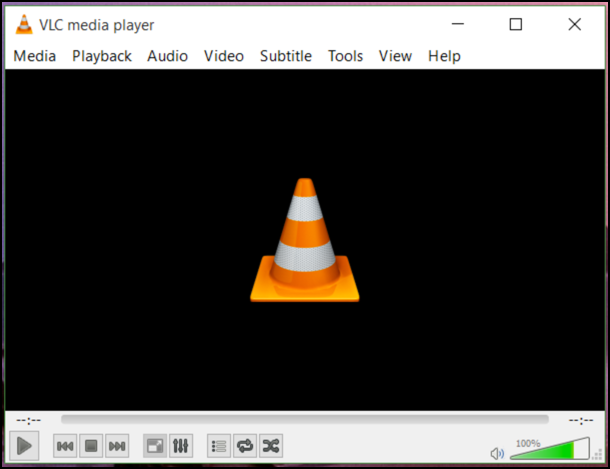Start playback with the Play button
610x469 pixels.
(24, 446)
